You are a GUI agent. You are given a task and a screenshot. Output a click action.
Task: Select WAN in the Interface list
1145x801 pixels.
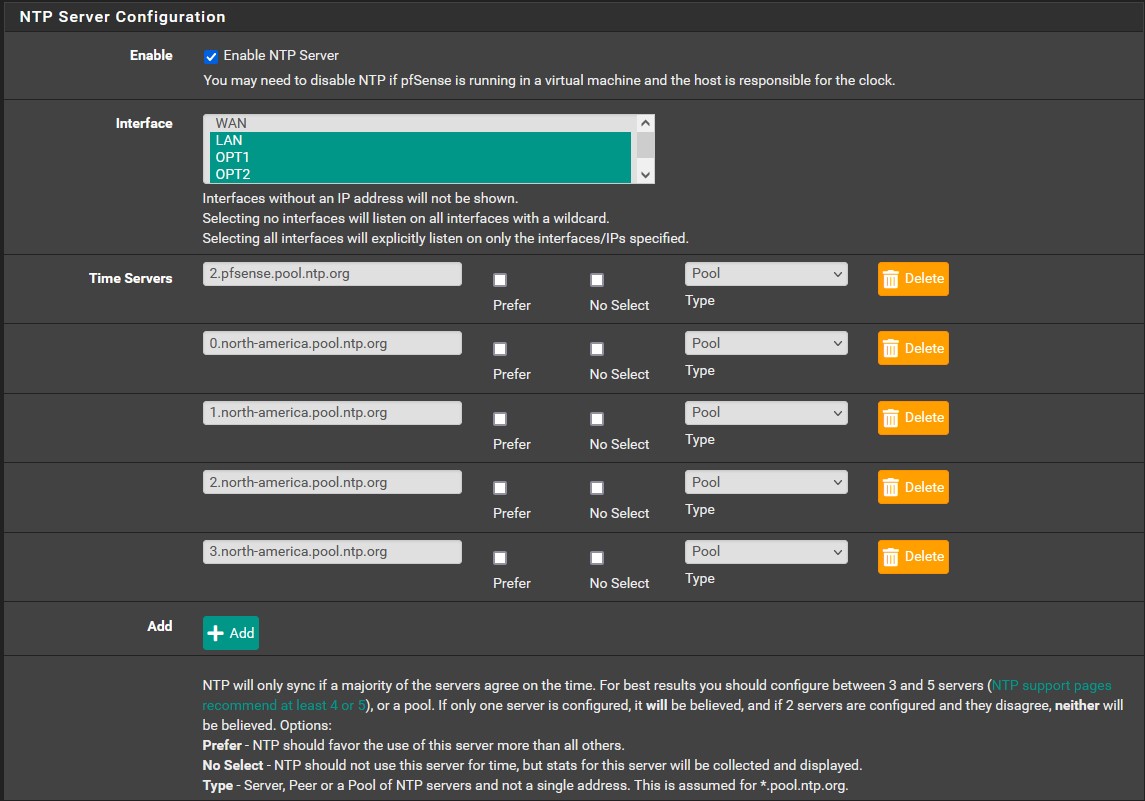pos(300,123)
